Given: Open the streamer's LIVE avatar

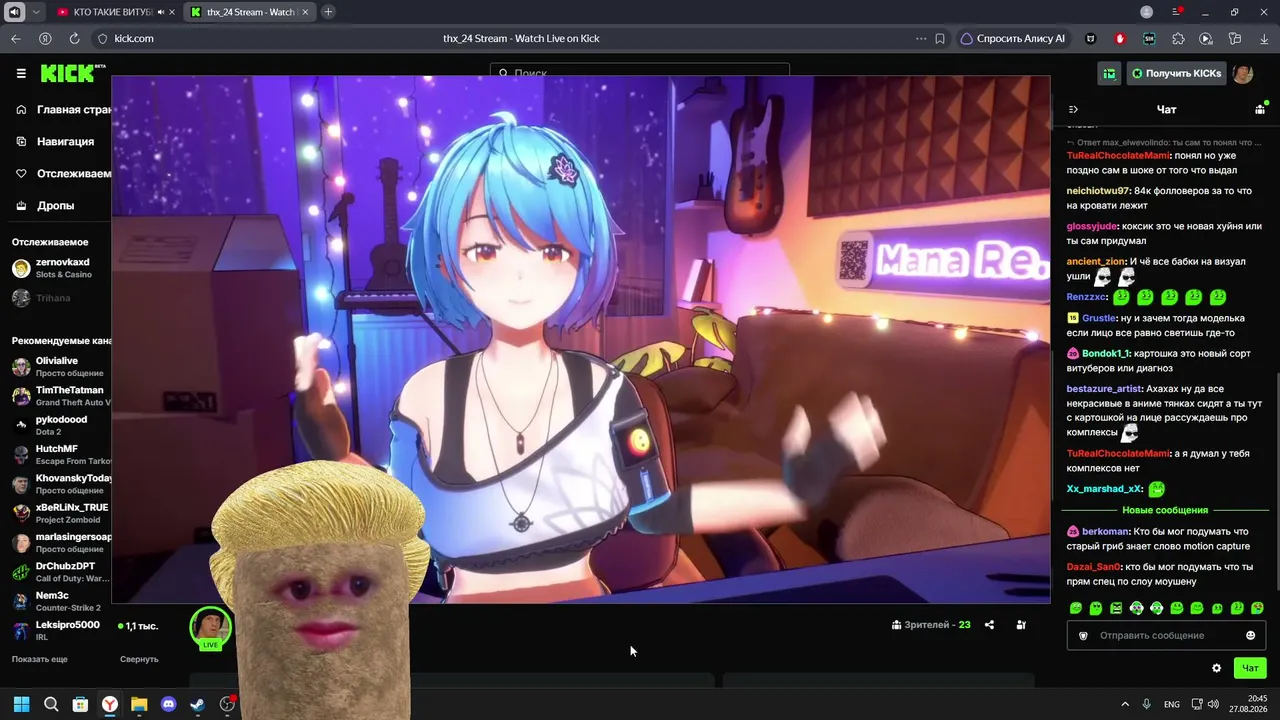Looking at the screenshot, I should point(210,628).
